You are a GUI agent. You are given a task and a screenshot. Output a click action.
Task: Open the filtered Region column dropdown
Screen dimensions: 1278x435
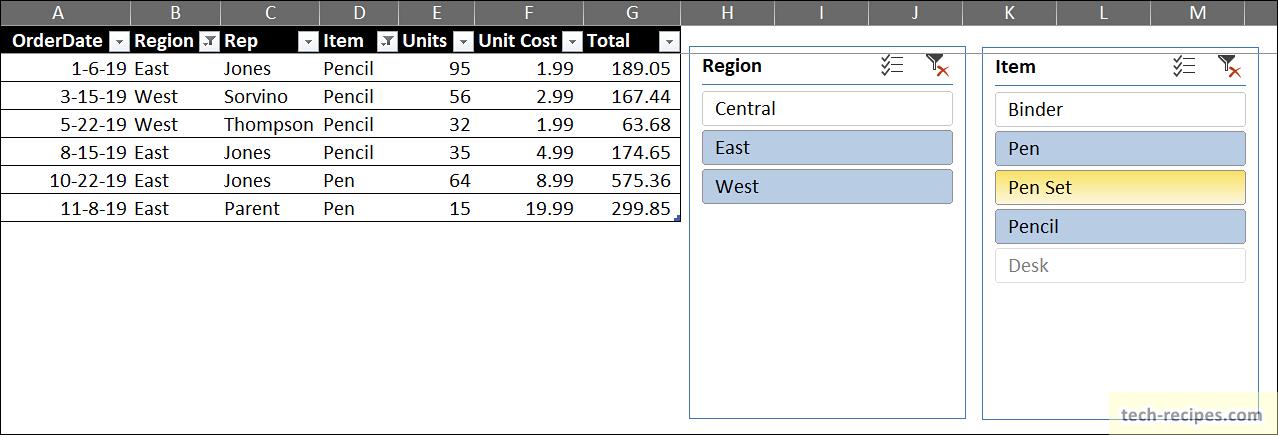coord(209,41)
